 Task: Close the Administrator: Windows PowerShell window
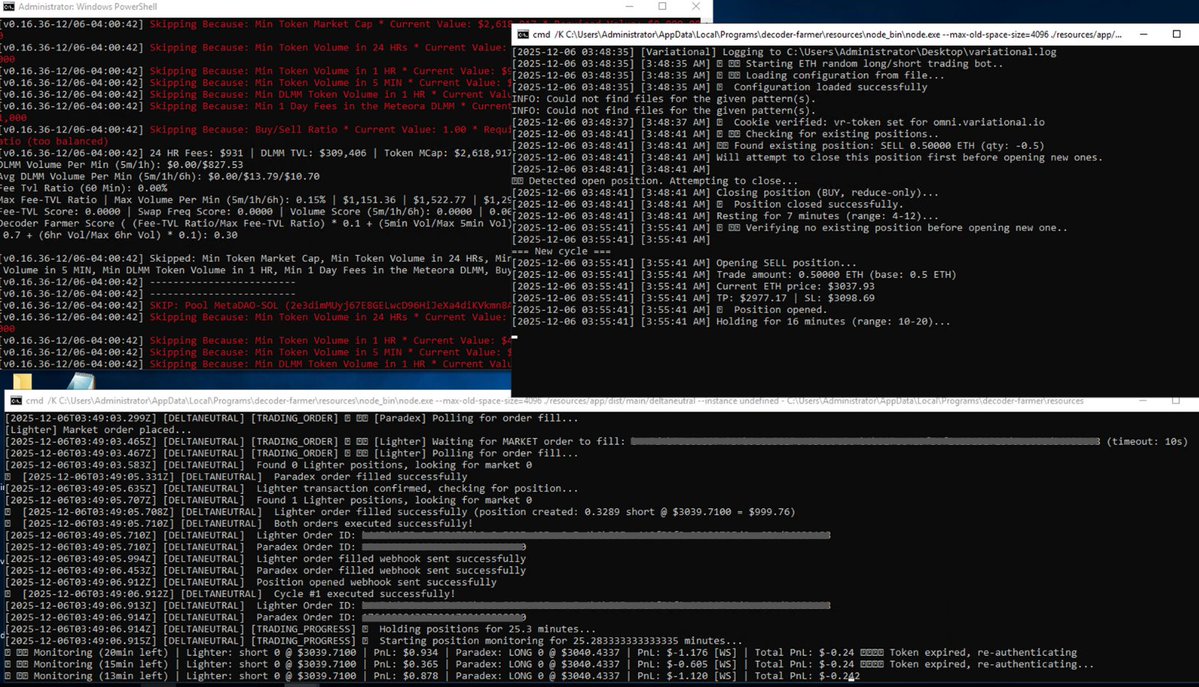tap(696, 6)
